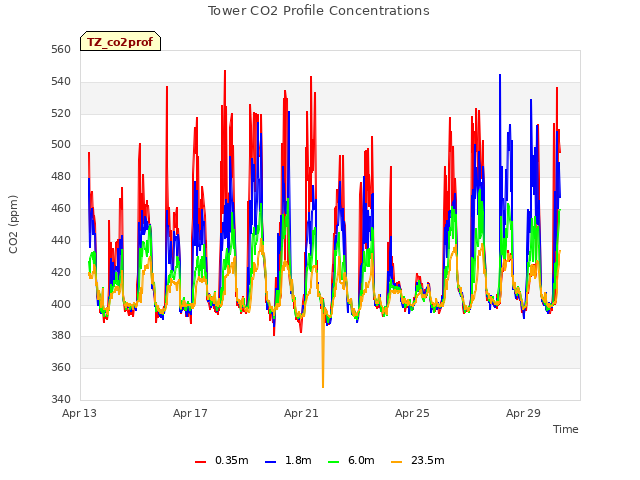The width and height of the screenshot is (640, 480).
Task: Click the 460 y-axis tick label
Action: pyautogui.click(x=61, y=209)
